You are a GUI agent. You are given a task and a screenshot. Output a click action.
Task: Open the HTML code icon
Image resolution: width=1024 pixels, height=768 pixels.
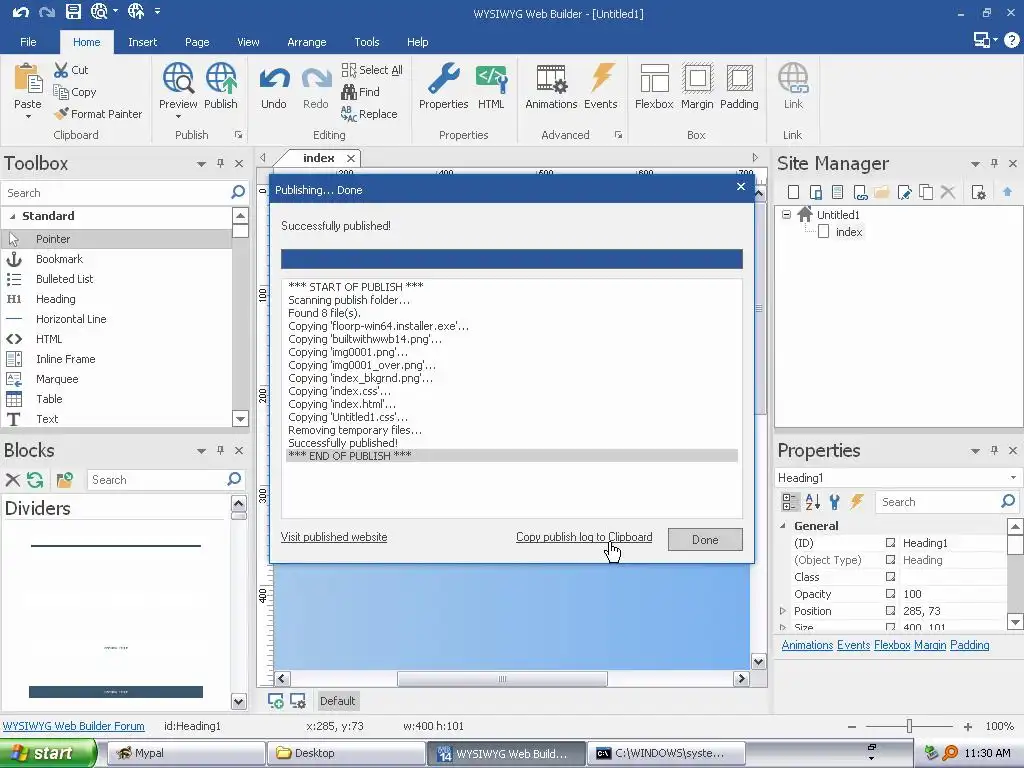tap(491, 78)
